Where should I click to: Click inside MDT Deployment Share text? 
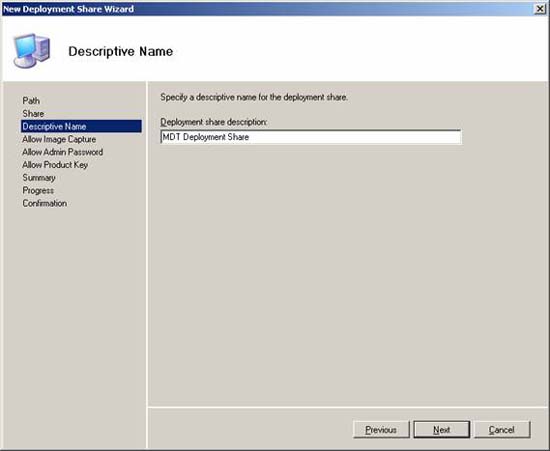pos(206,137)
